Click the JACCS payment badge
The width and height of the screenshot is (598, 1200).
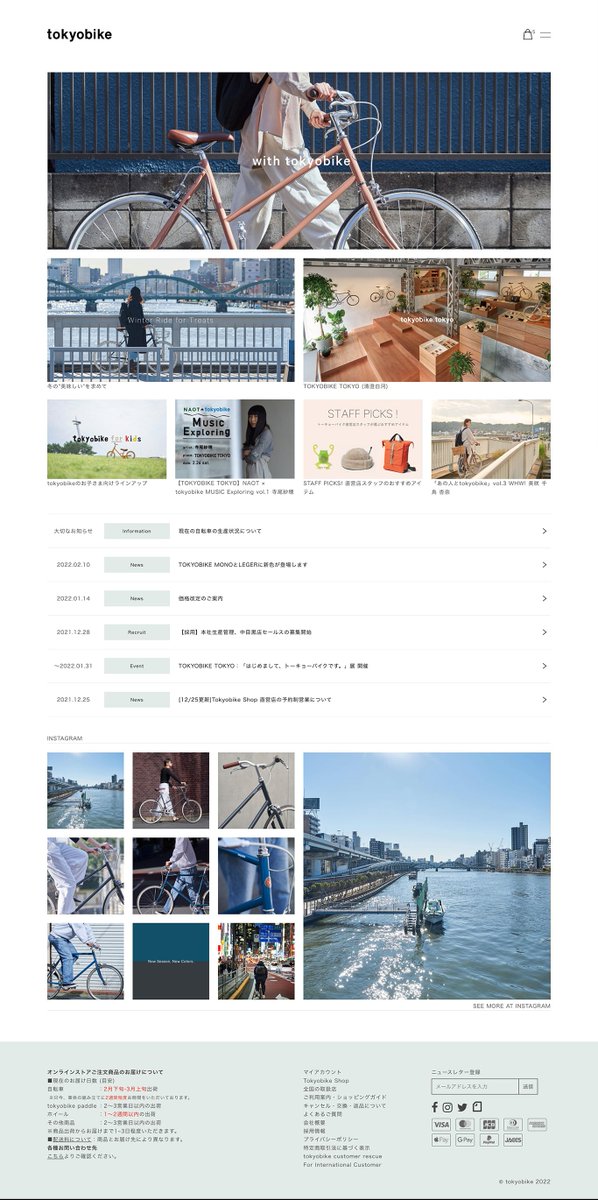[513, 1140]
